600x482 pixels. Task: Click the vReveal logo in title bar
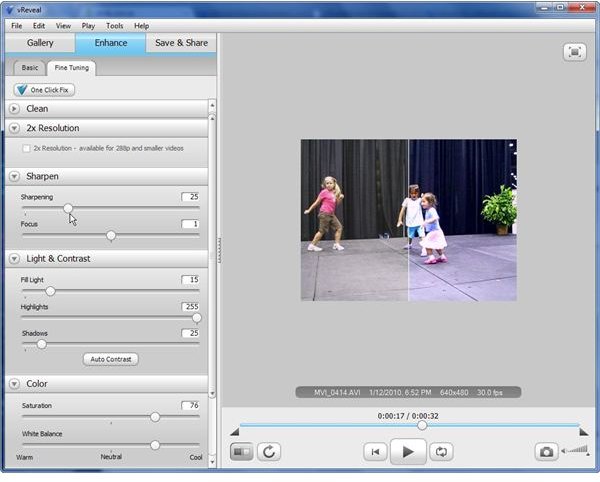[10, 10]
